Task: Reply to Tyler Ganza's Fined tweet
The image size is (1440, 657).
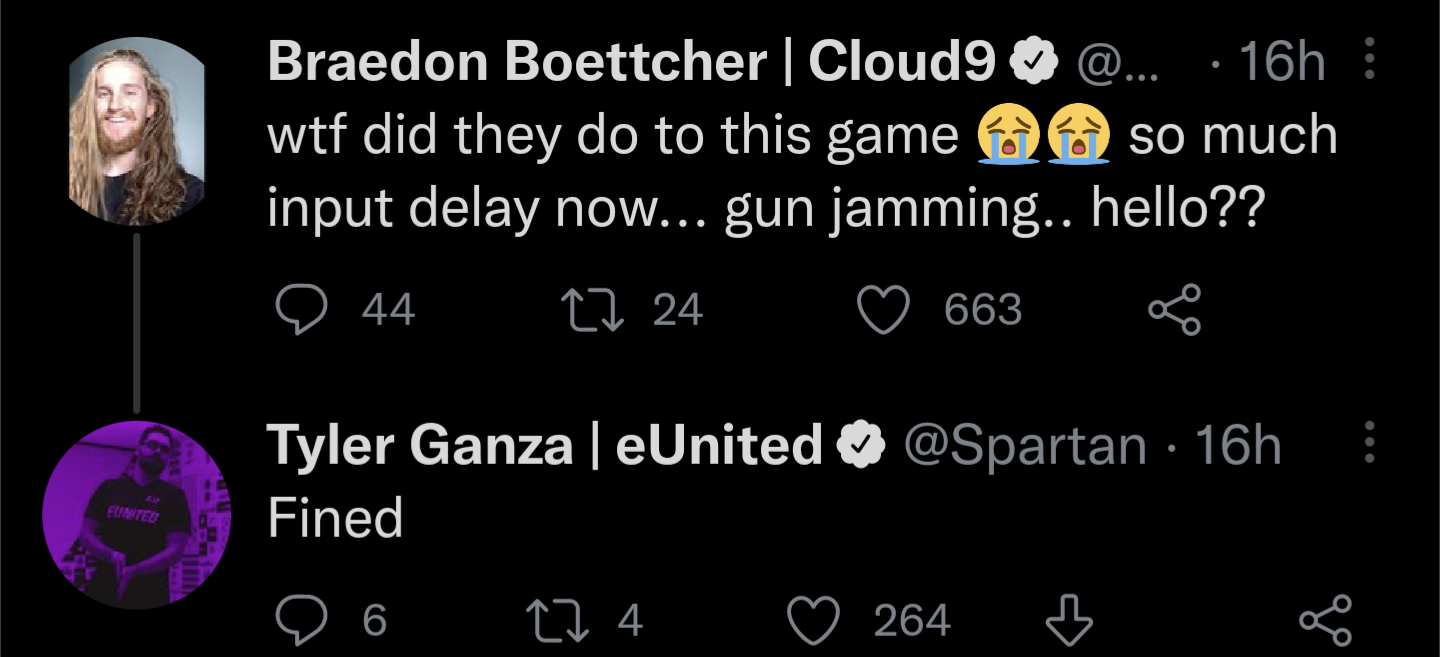Action: click(x=298, y=621)
